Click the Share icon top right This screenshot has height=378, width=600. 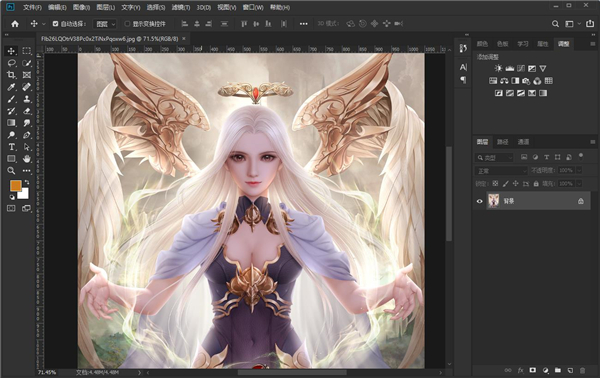tap(590, 23)
